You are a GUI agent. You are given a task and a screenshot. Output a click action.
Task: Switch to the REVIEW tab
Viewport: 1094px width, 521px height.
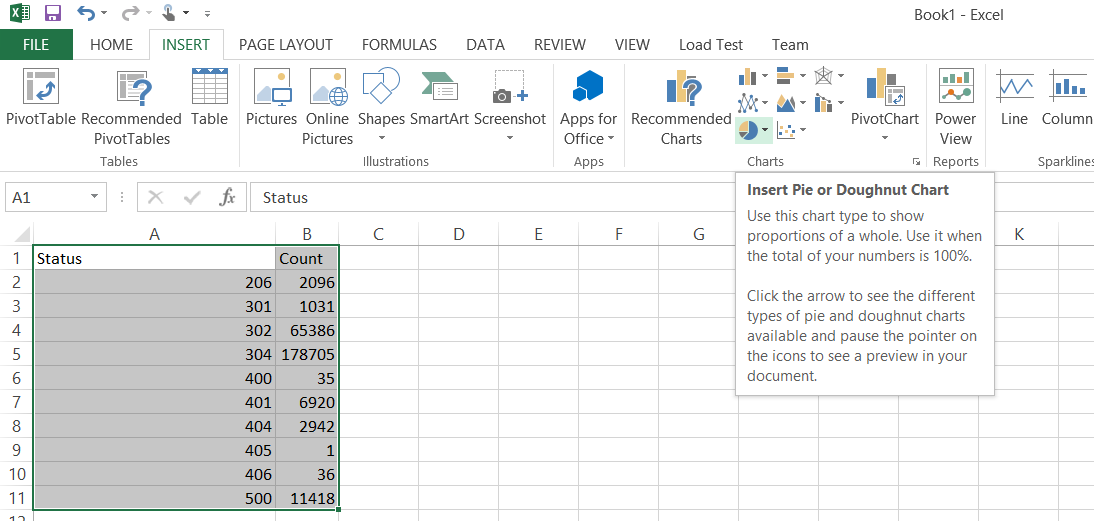(560, 45)
